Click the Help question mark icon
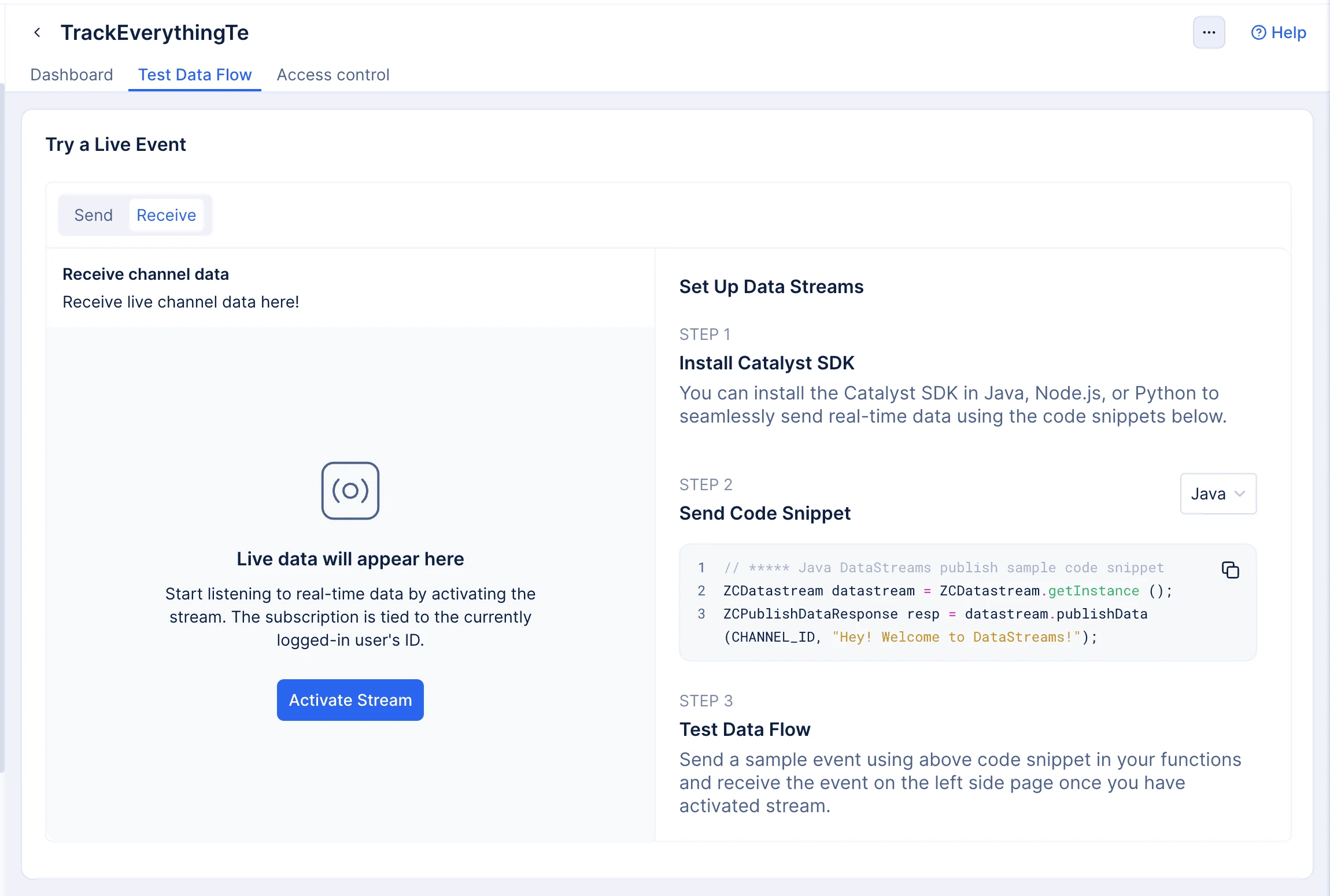 point(1258,32)
